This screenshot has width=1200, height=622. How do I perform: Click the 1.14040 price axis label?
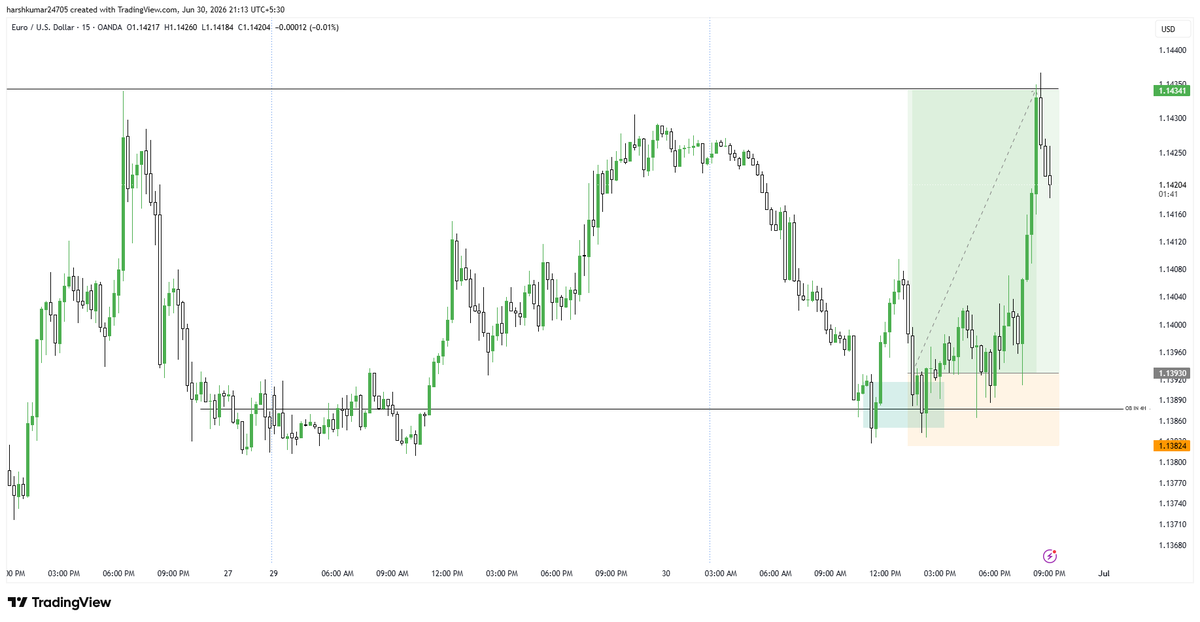tap(1173, 297)
